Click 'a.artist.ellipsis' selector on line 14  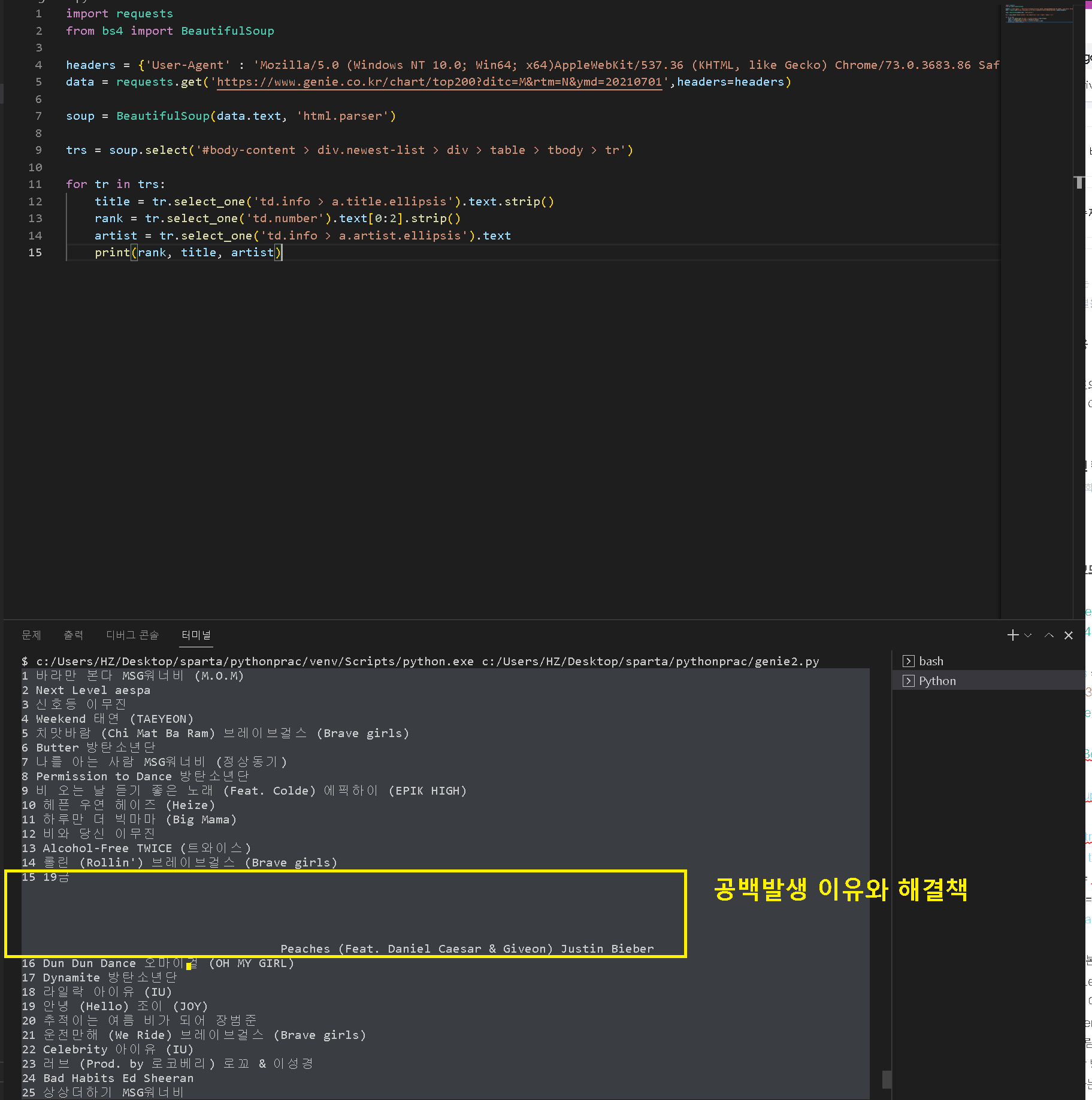coord(400,236)
